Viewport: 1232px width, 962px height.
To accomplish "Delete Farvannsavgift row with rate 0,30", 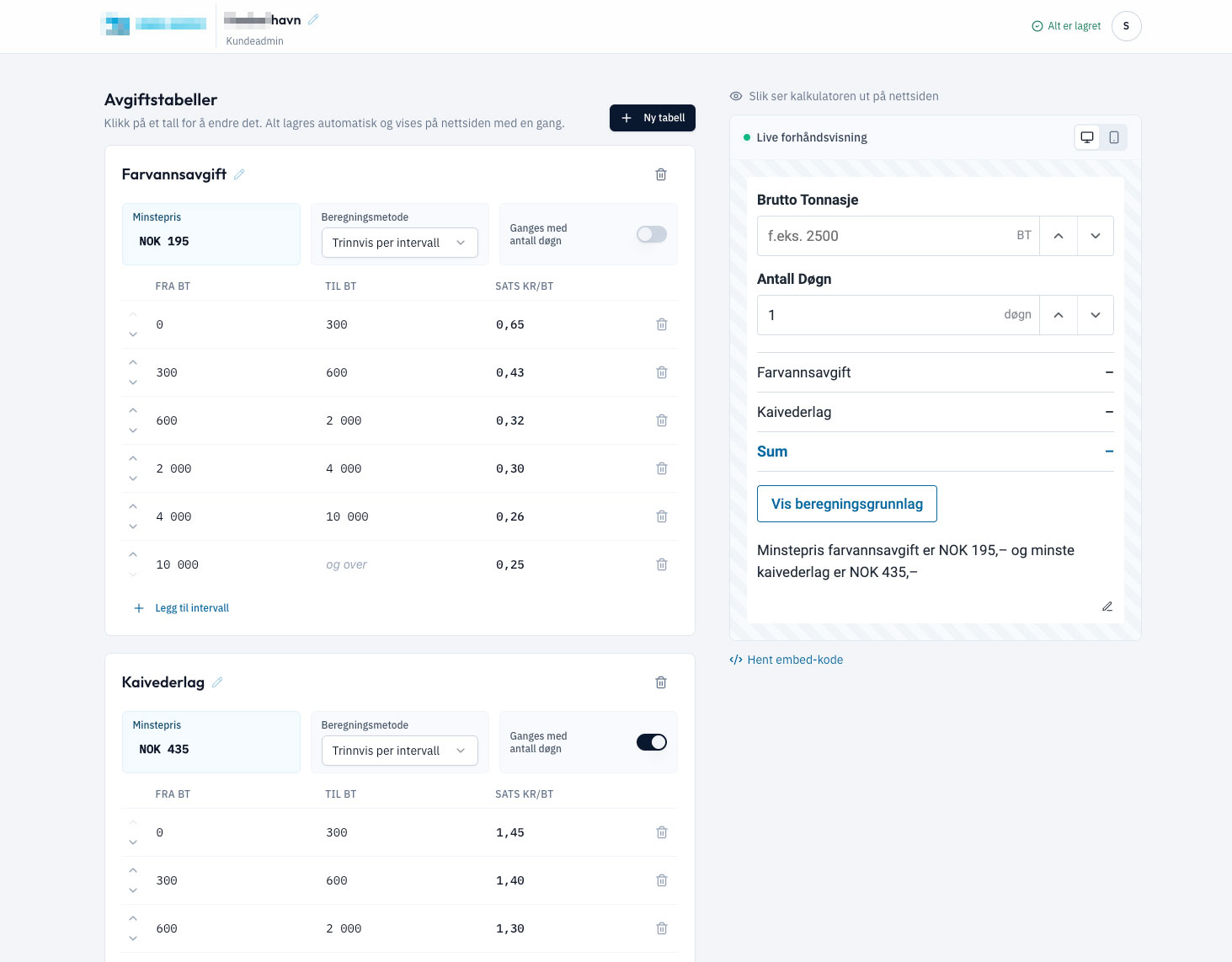I will [662, 468].
